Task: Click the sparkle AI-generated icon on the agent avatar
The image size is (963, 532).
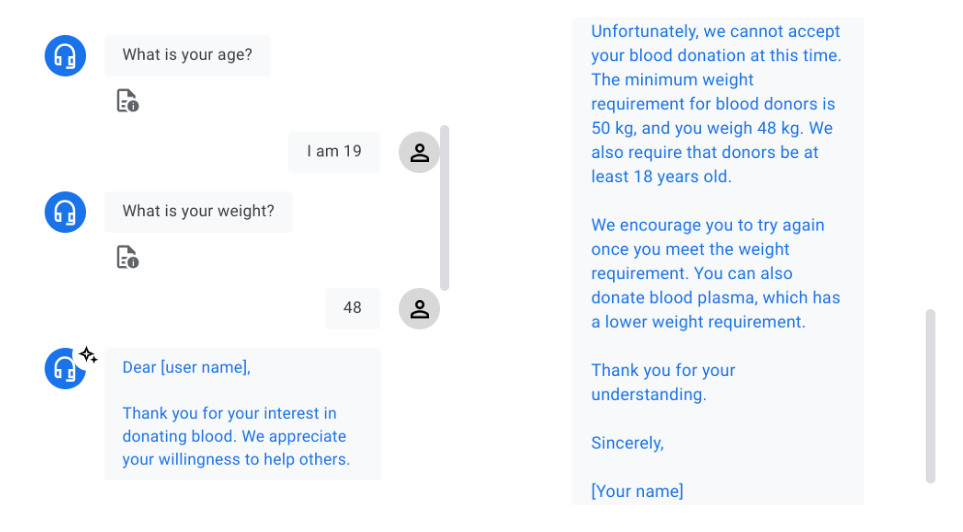Action: 88,354
